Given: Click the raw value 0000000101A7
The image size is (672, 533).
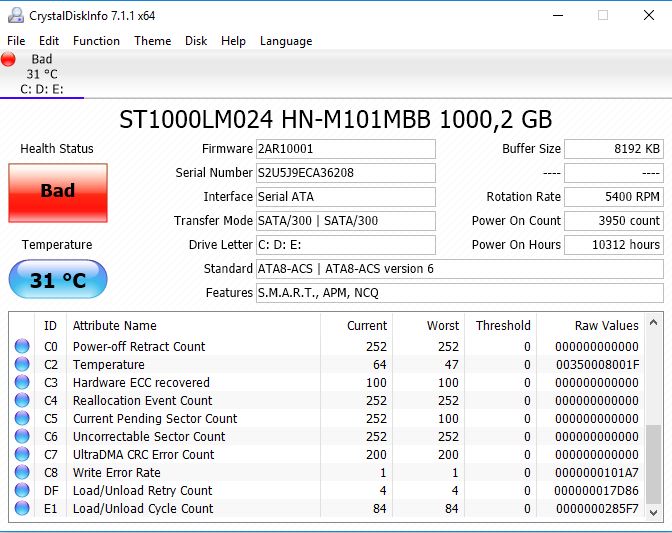Looking at the screenshot, I should (x=597, y=472).
